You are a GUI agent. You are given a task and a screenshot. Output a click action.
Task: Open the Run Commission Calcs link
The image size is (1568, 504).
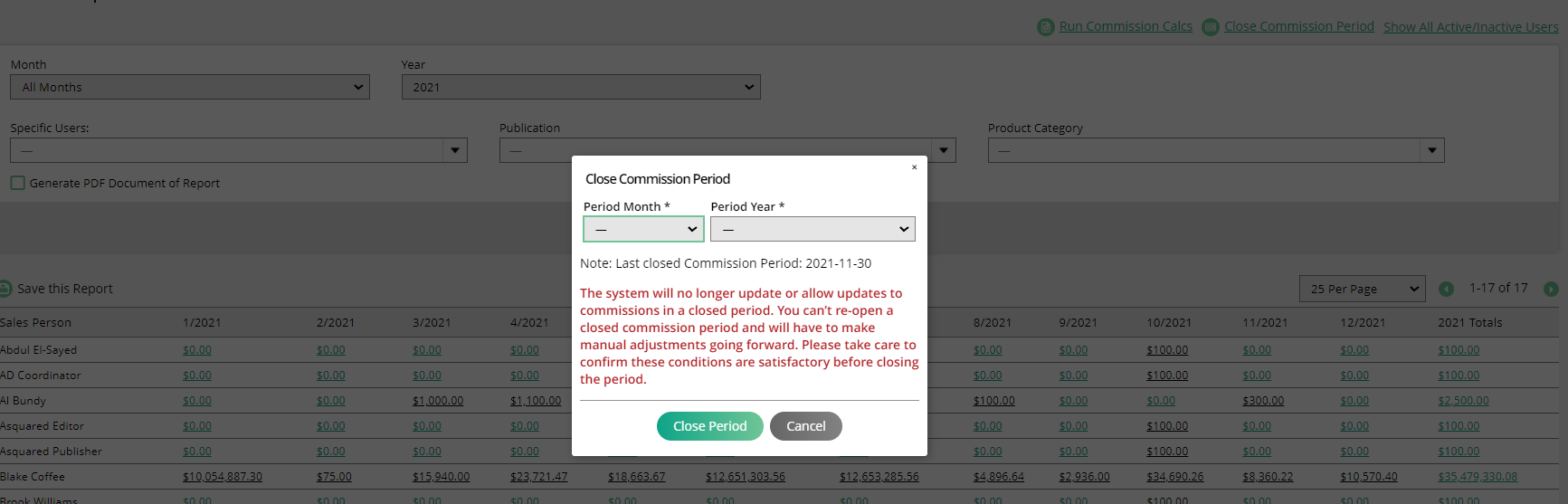coord(1126,27)
